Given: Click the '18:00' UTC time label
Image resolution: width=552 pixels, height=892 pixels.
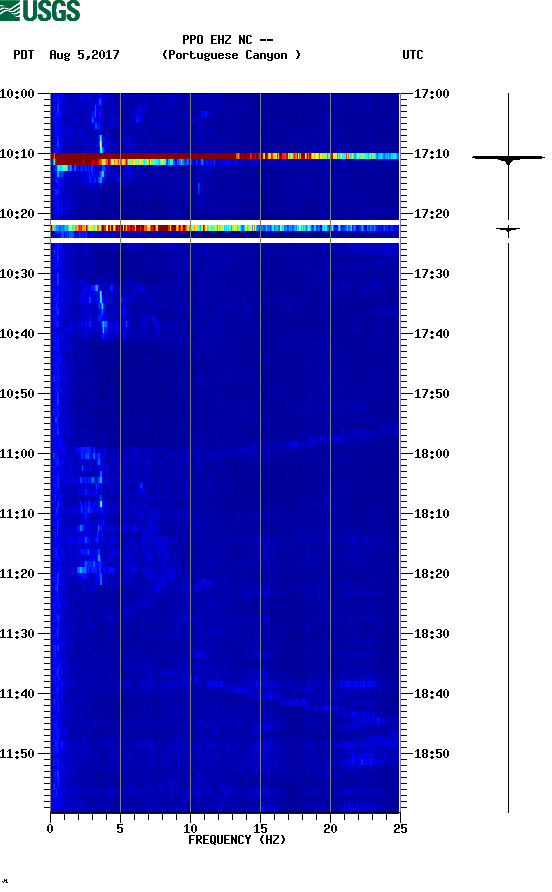Looking at the screenshot, I should (x=431, y=454).
